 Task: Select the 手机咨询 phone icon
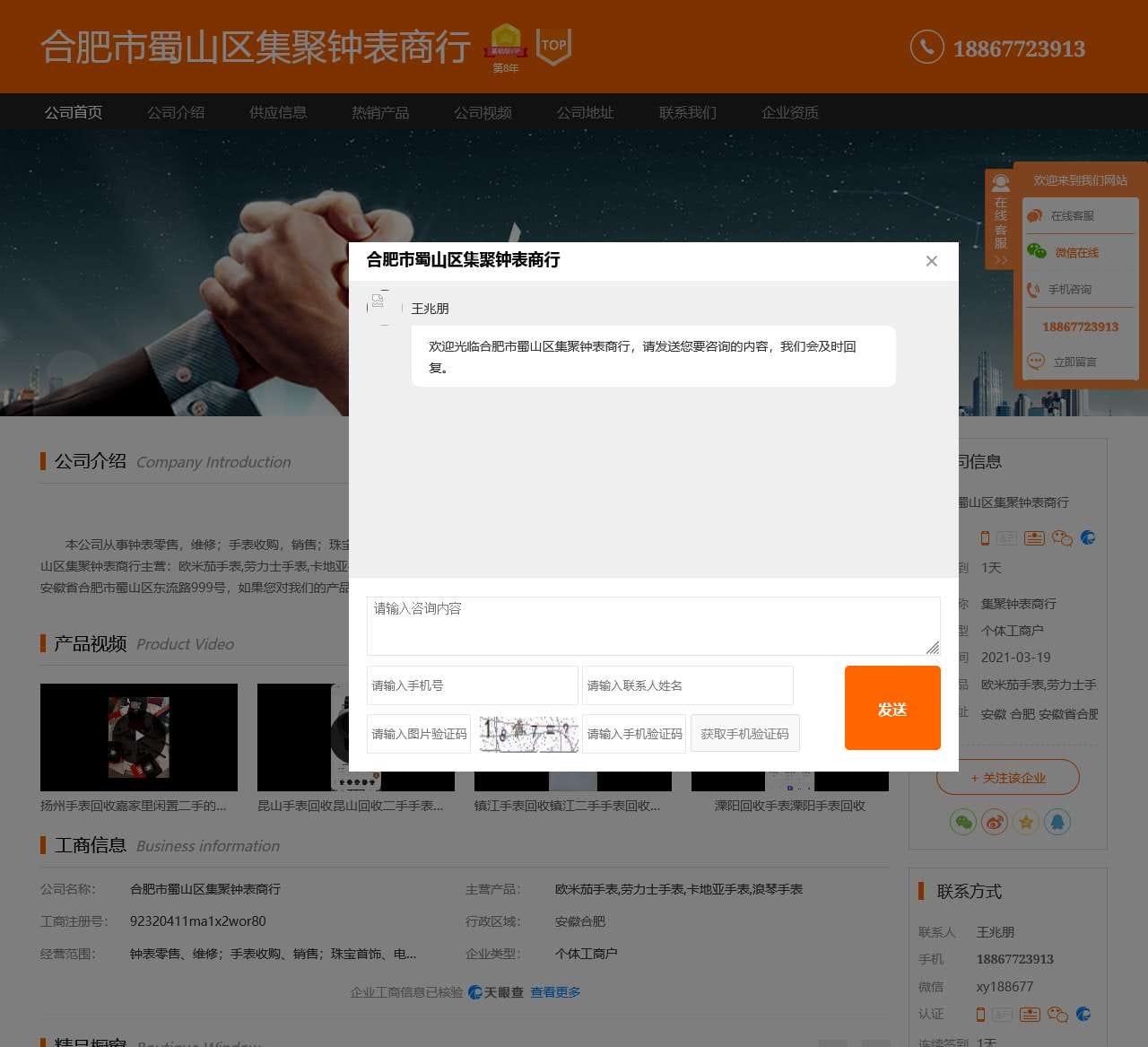(x=1032, y=289)
